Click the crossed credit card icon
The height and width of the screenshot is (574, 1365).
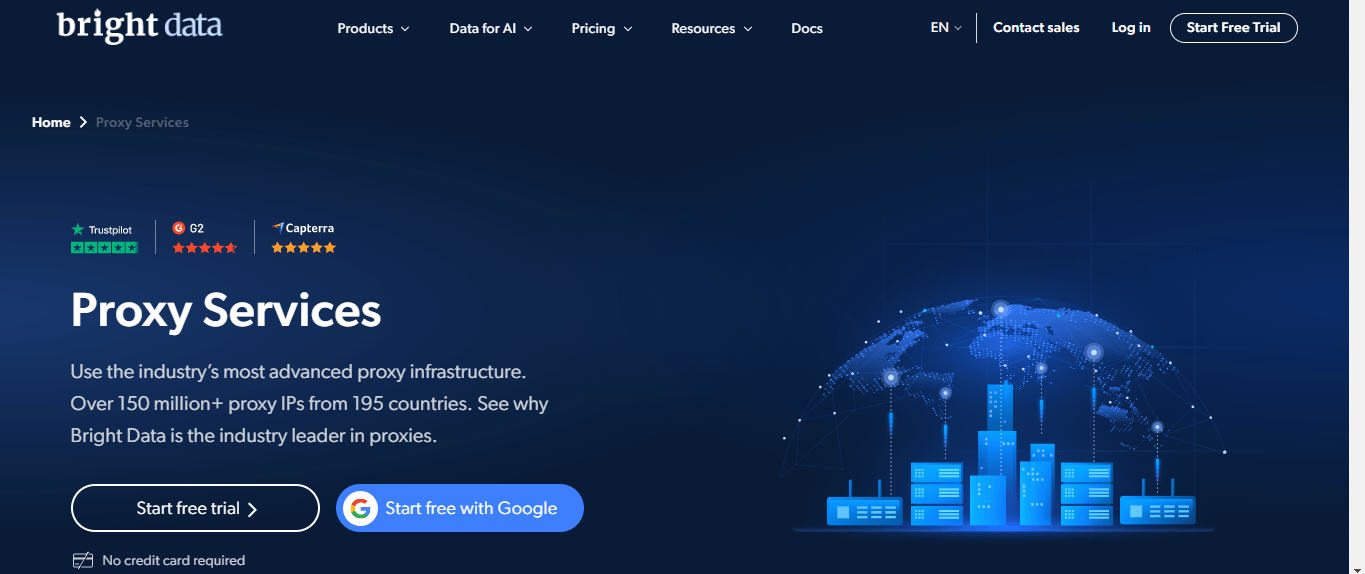83,560
